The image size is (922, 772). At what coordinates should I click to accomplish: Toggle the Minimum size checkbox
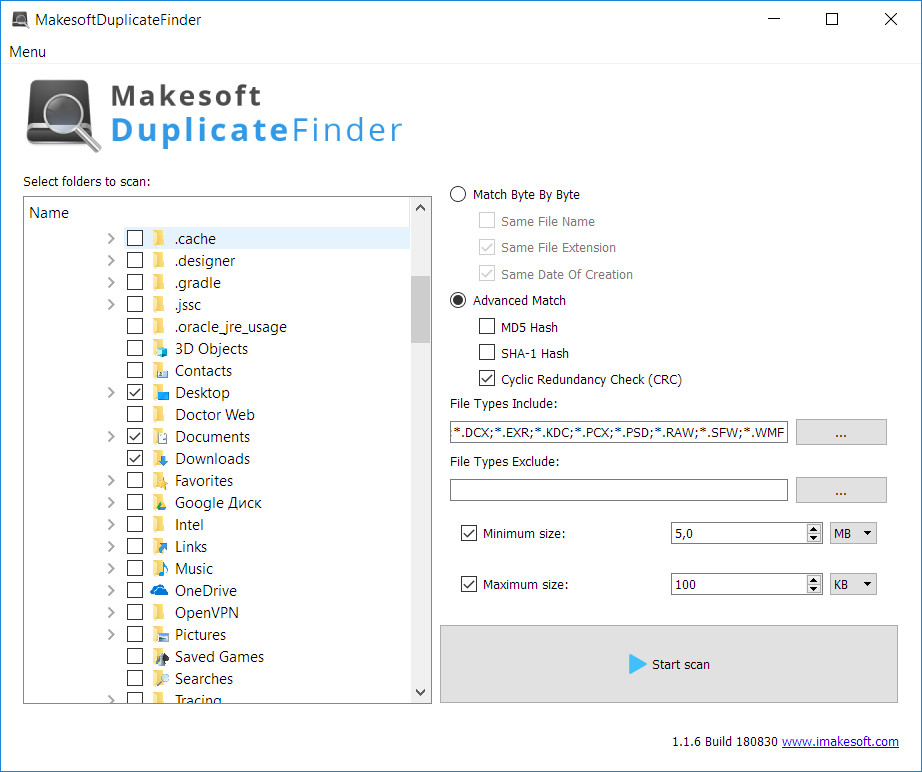click(x=469, y=533)
